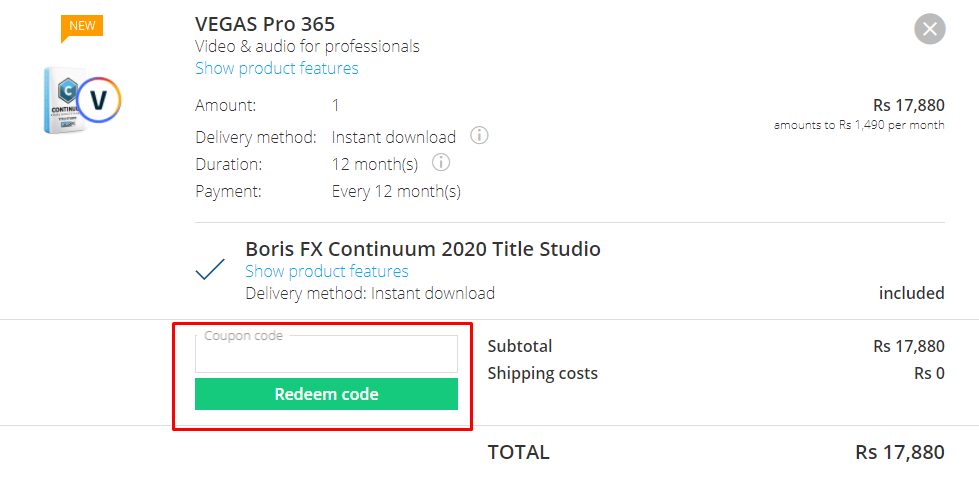
Task: Click the TOTAL Rs 17,880 amount
Action: coord(899,452)
